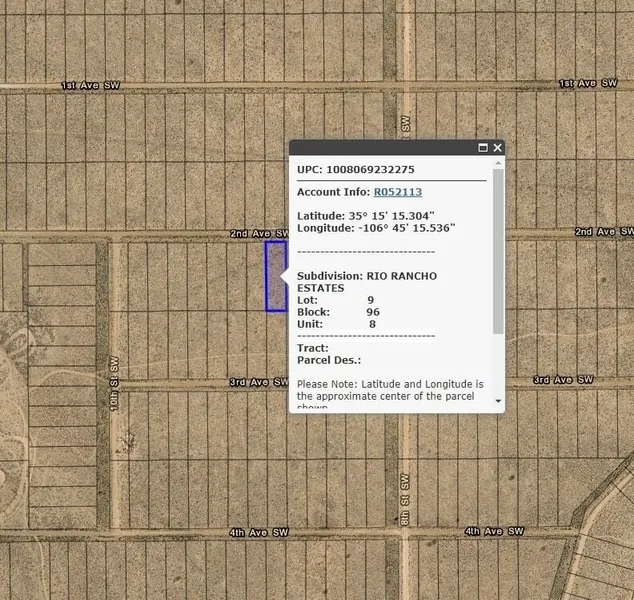This screenshot has width=634, height=600.
Task: Click the popup vertical scrollbar thumb
Action: tap(499, 250)
